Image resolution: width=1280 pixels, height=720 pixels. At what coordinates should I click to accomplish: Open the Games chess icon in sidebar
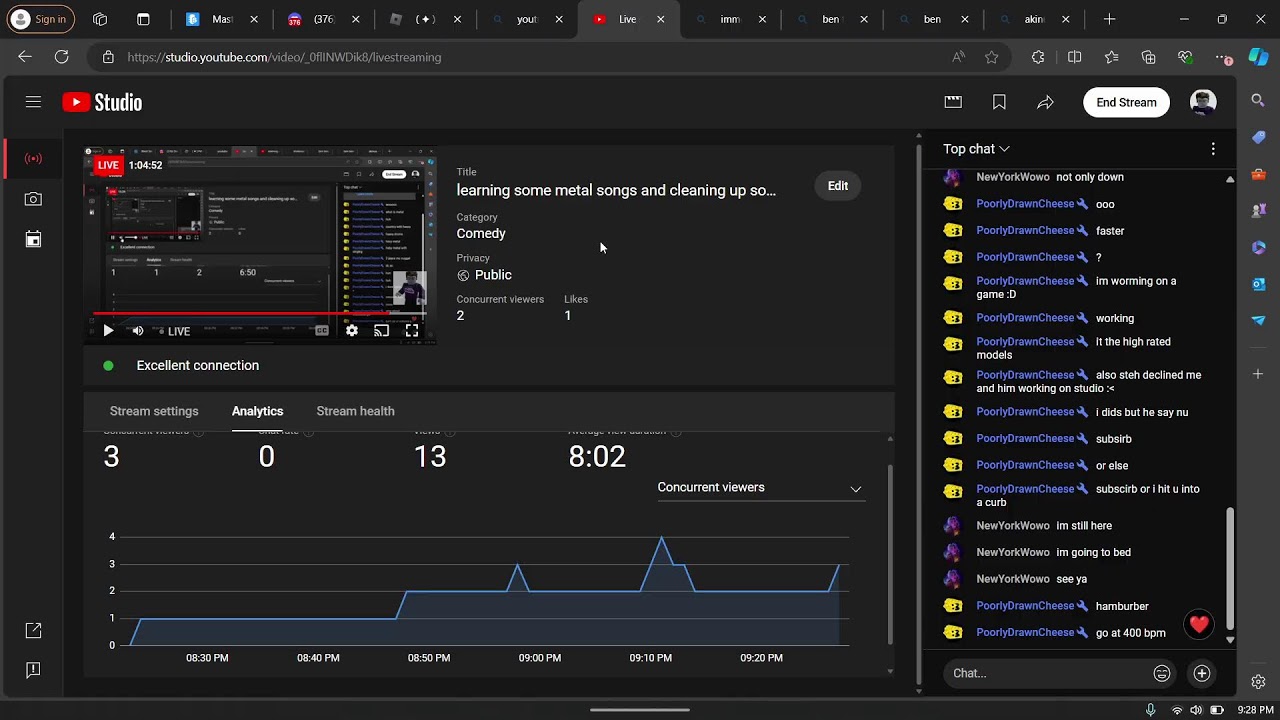[1259, 211]
